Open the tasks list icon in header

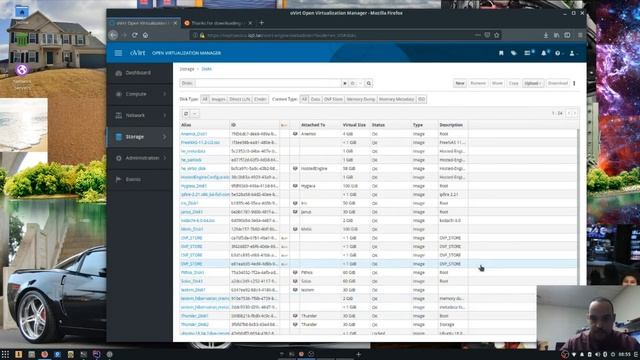point(528,53)
